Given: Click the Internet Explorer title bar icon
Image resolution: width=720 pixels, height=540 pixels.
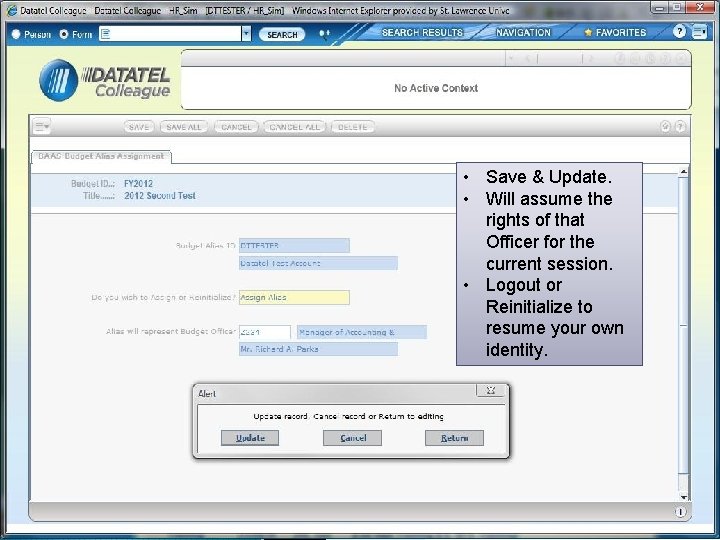Looking at the screenshot, I should 11,10.
